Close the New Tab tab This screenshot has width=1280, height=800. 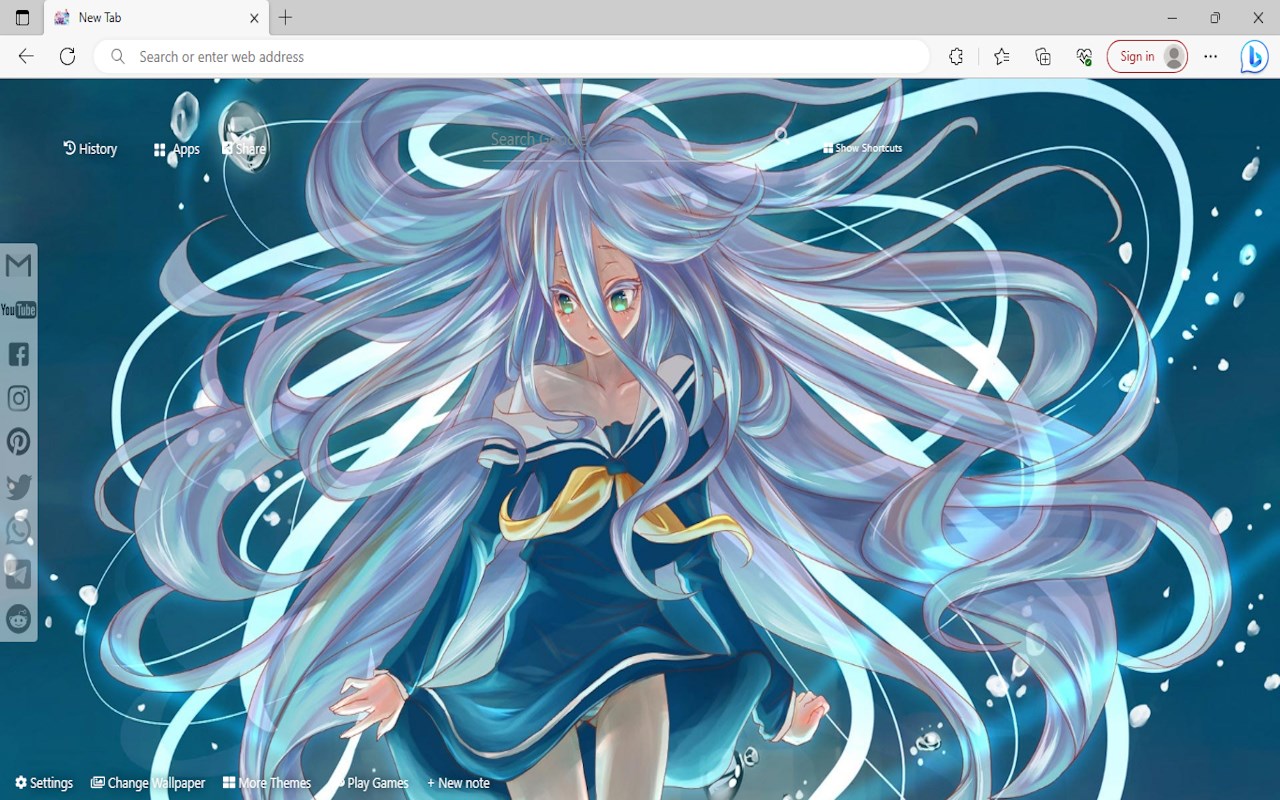[254, 18]
